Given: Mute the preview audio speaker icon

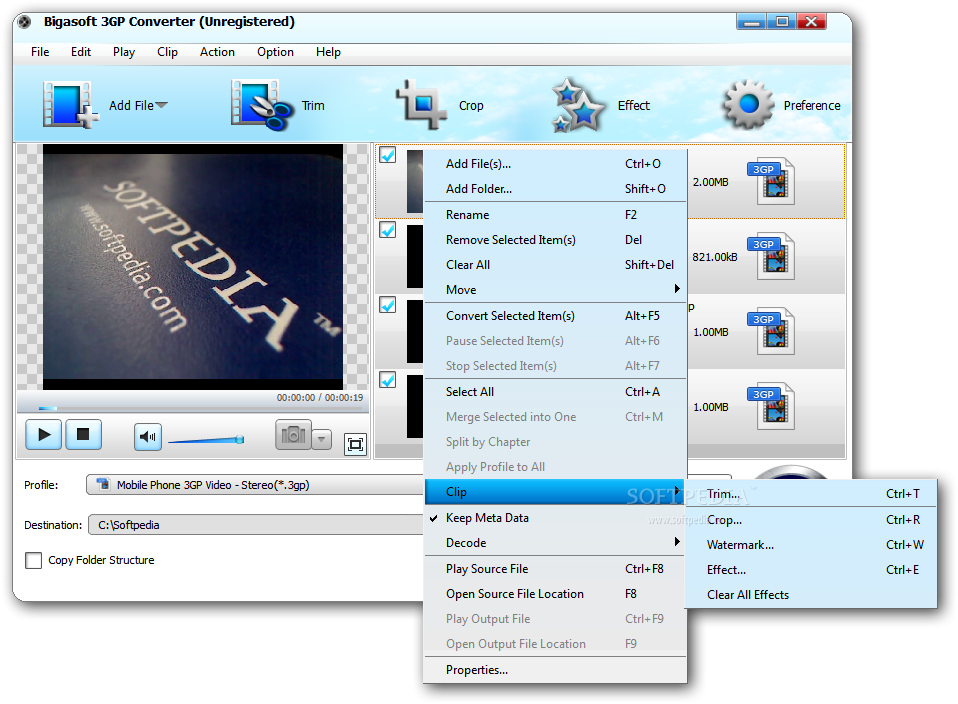Looking at the screenshot, I should tap(147, 436).
